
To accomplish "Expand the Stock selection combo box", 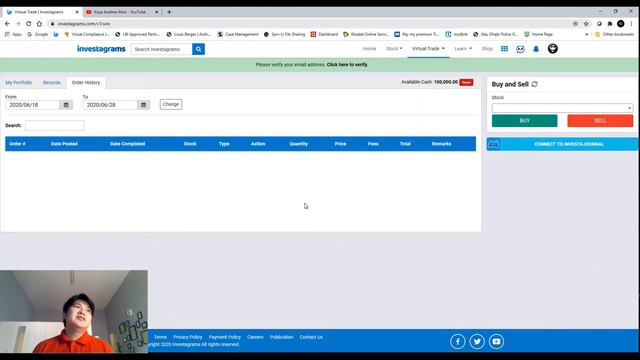I will [x=562, y=108].
